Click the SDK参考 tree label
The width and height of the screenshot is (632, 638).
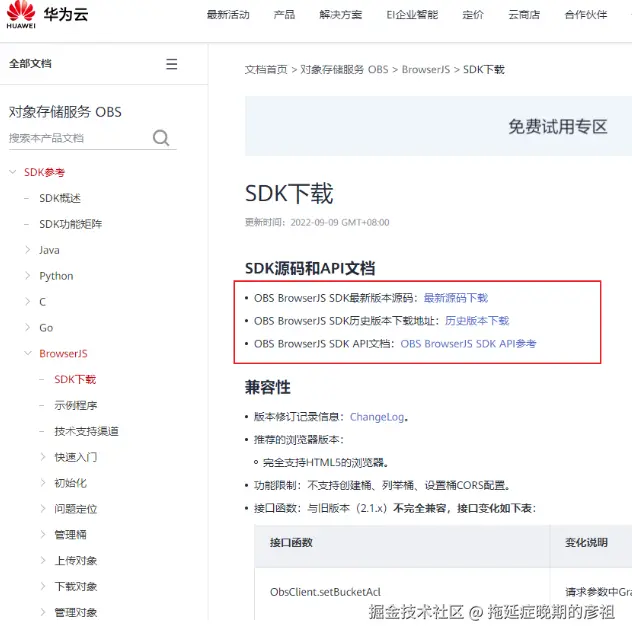click(x=44, y=172)
